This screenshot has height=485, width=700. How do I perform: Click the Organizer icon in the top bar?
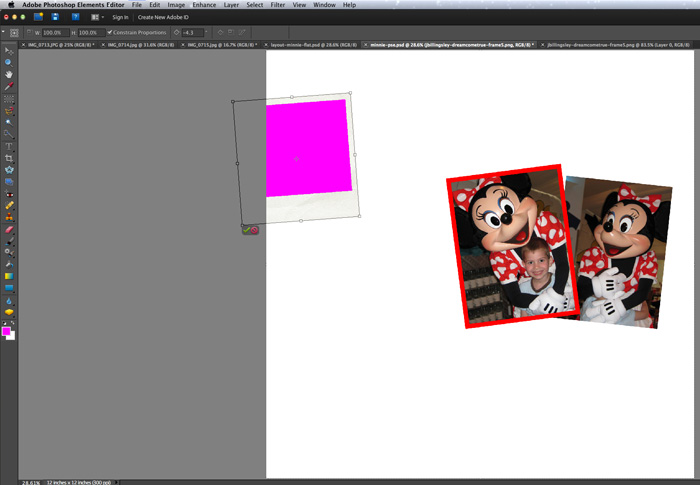click(x=38, y=17)
